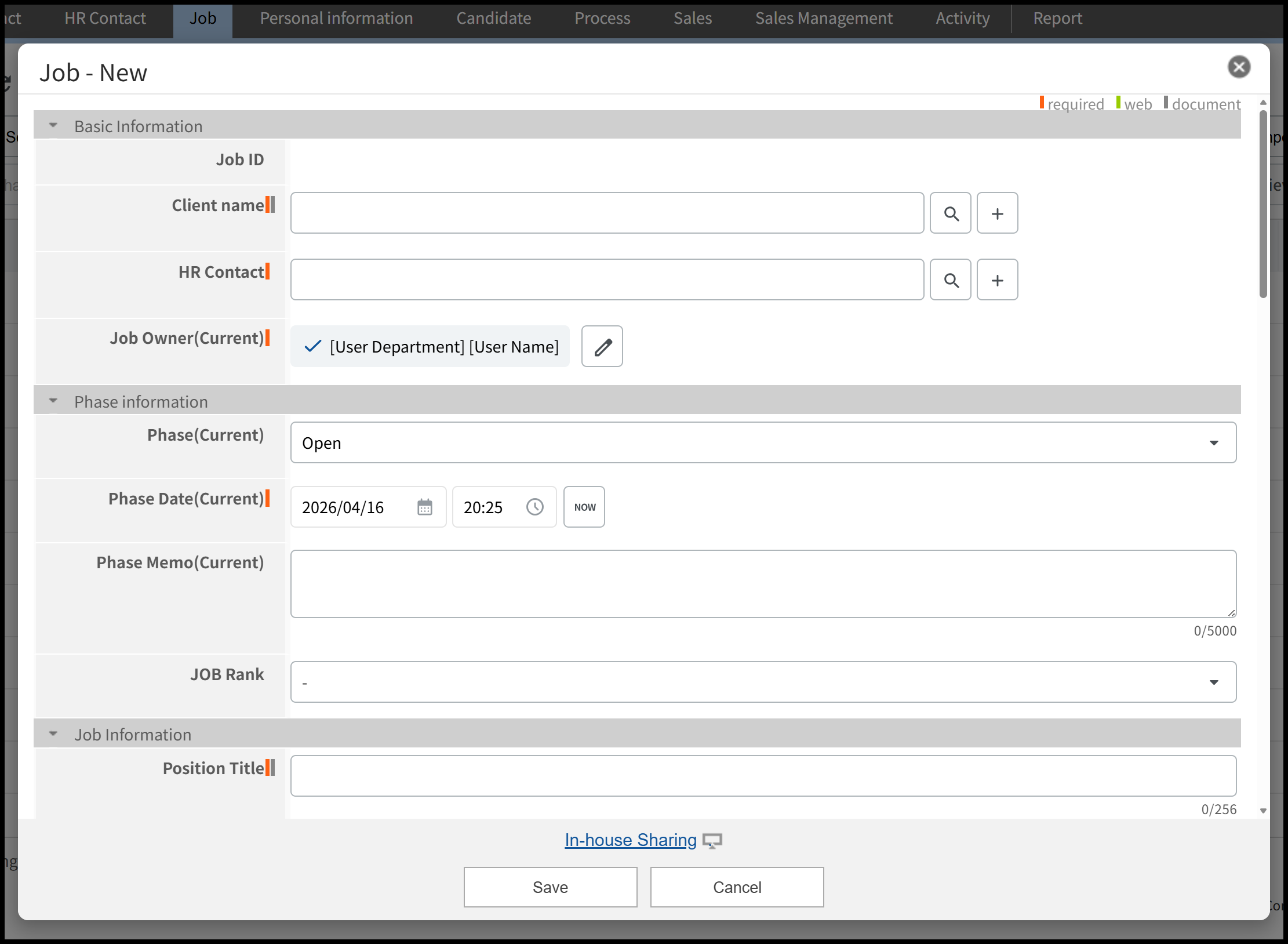Viewport: 1288px width, 944px height.
Task: Click the Position Title input field
Action: (763, 776)
